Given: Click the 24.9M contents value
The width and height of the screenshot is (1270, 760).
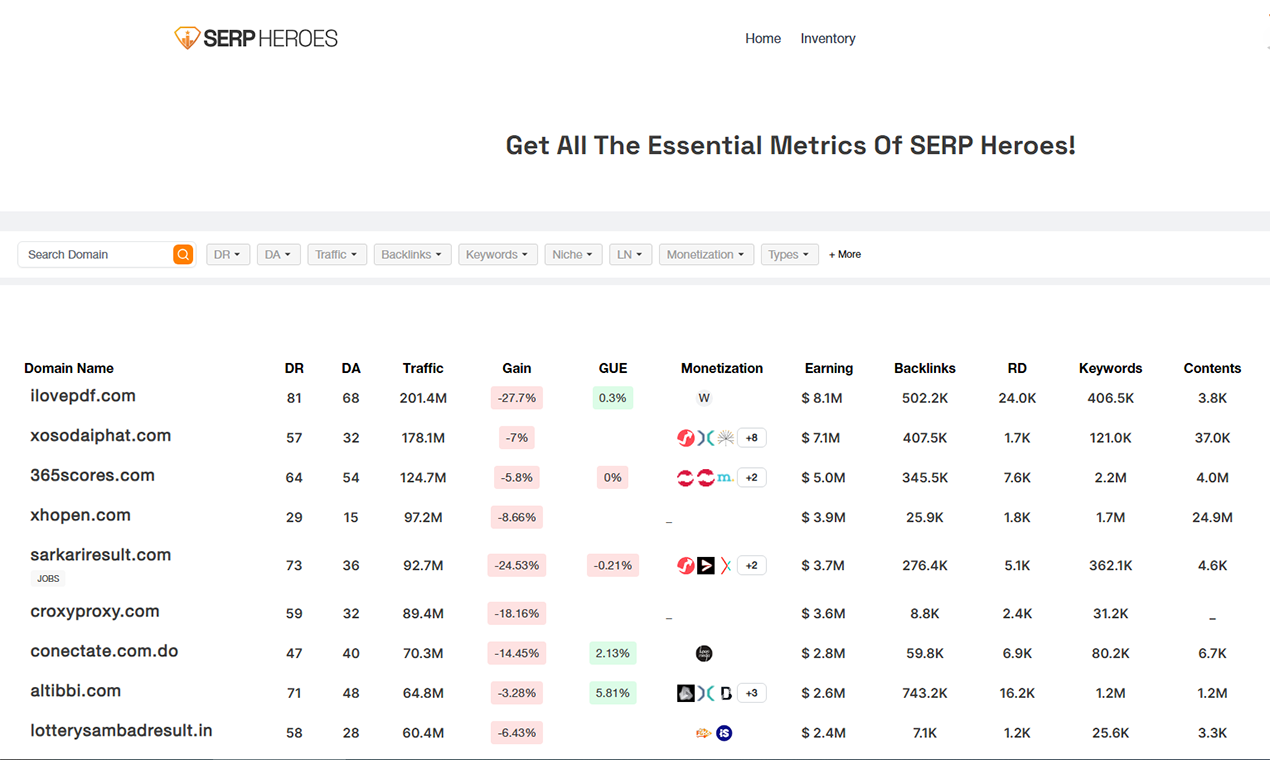Looking at the screenshot, I should tap(1212, 518).
